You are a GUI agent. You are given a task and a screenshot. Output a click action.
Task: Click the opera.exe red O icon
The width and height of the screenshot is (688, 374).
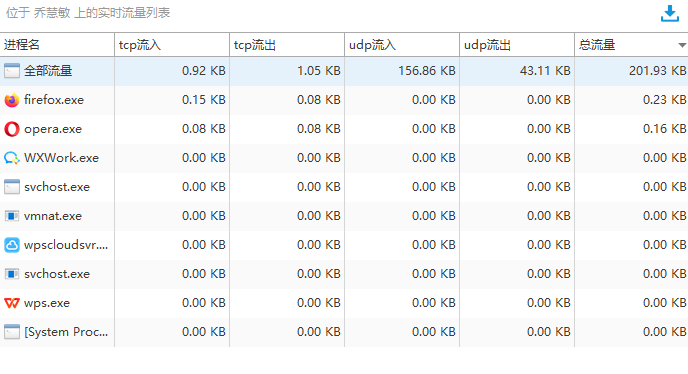12,129
